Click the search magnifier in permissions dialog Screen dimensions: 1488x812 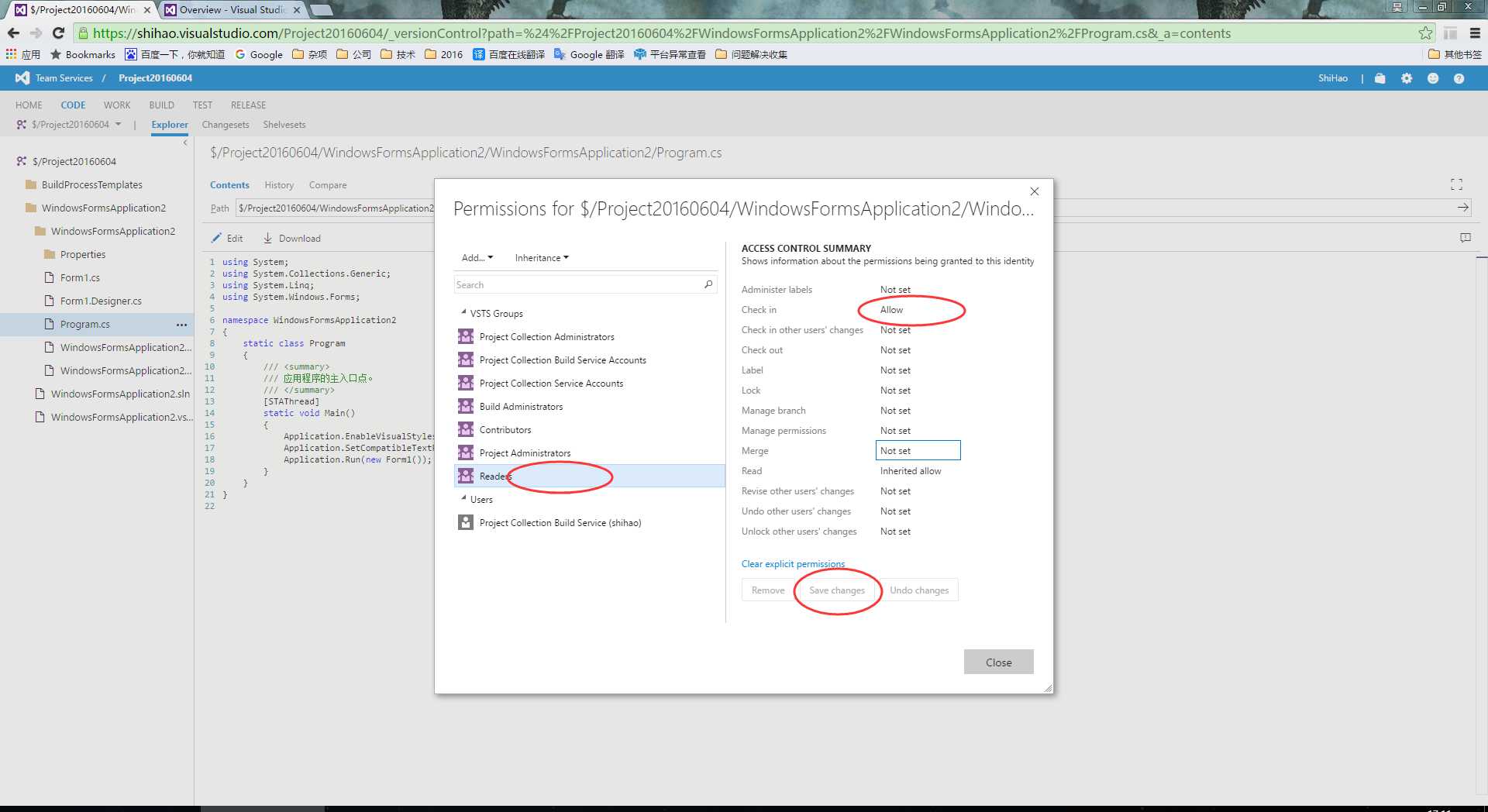tap(708, 284)
